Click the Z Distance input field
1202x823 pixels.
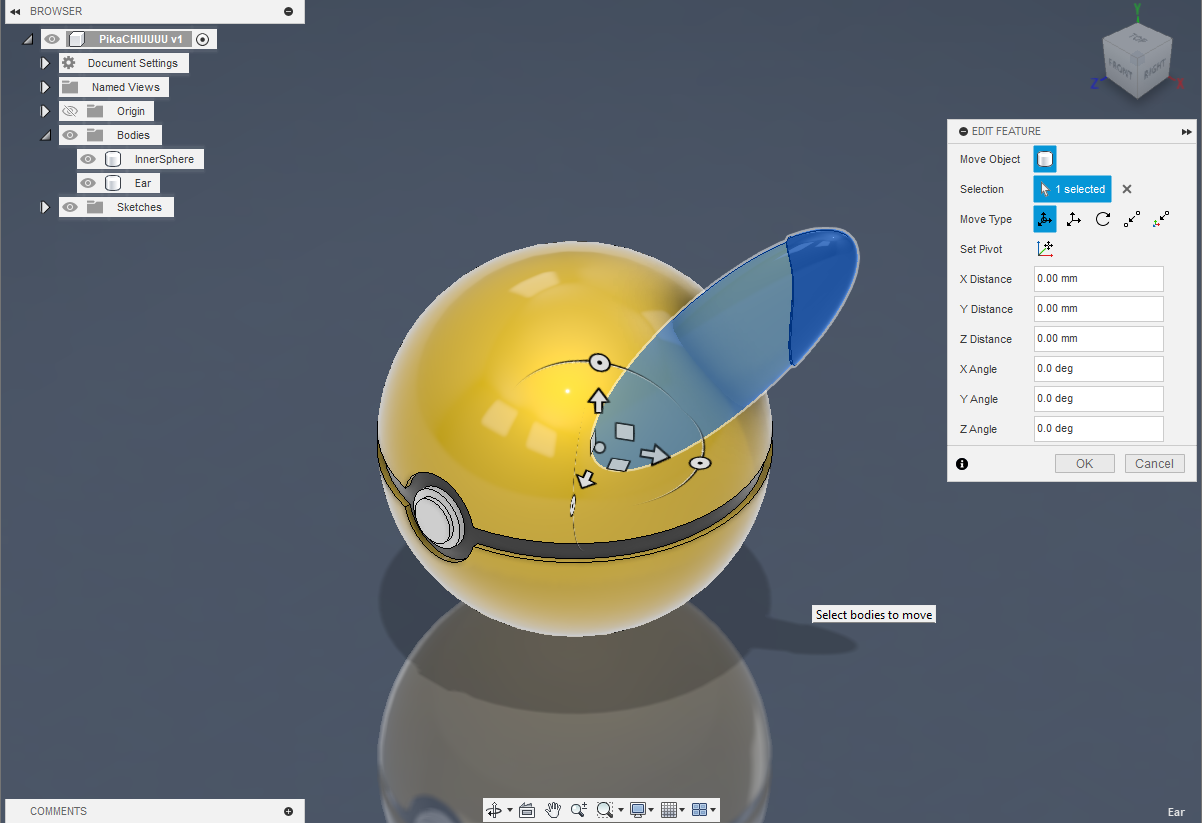click(1098, 339)
